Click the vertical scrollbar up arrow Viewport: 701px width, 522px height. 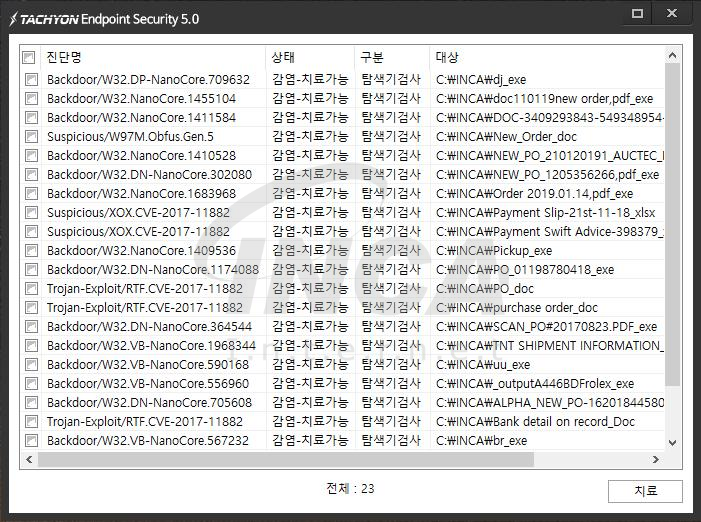[x=672, y=56]
